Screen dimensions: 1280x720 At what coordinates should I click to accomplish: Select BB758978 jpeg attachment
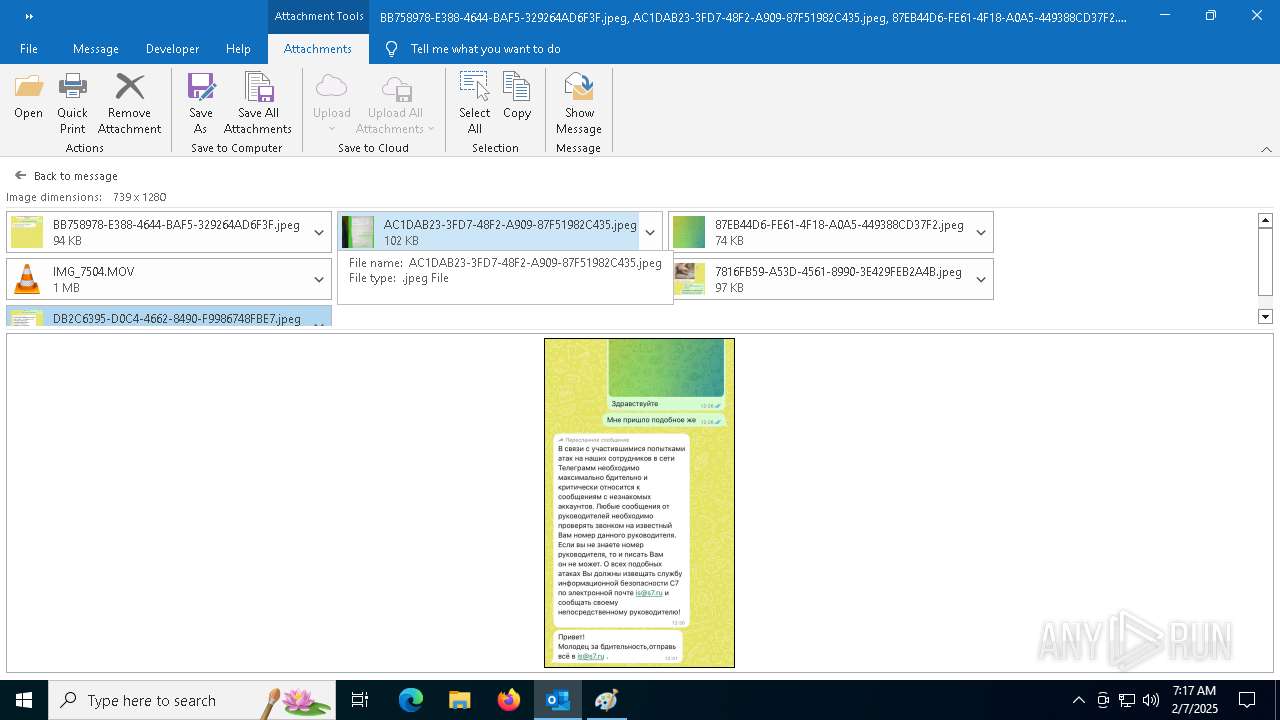coord(157,232)
